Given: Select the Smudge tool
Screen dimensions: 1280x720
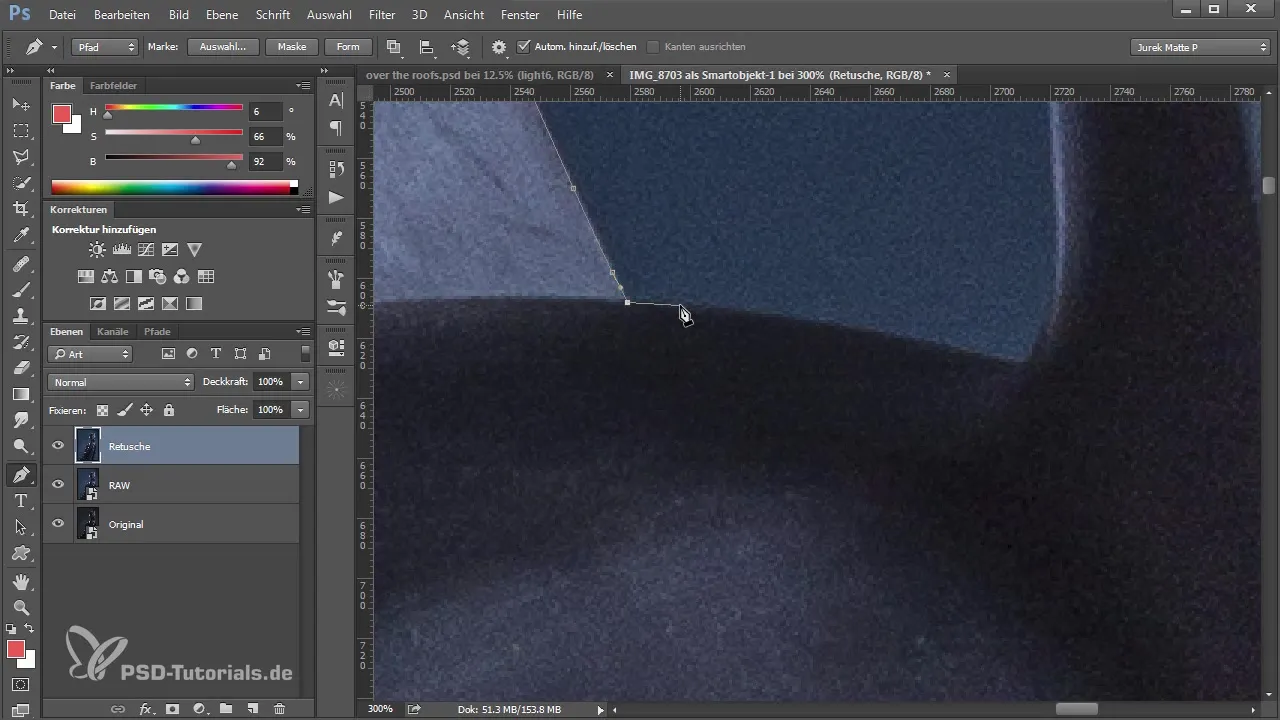Looking at the screenshot, I should 20,420.
